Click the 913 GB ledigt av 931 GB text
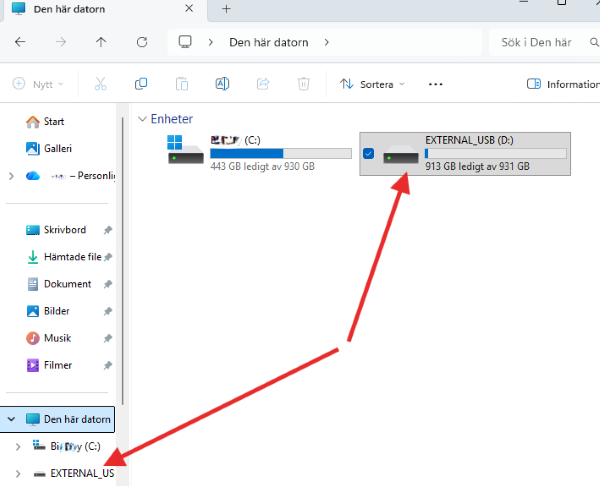Screen dimensions: 600x488 coord(477,166)
